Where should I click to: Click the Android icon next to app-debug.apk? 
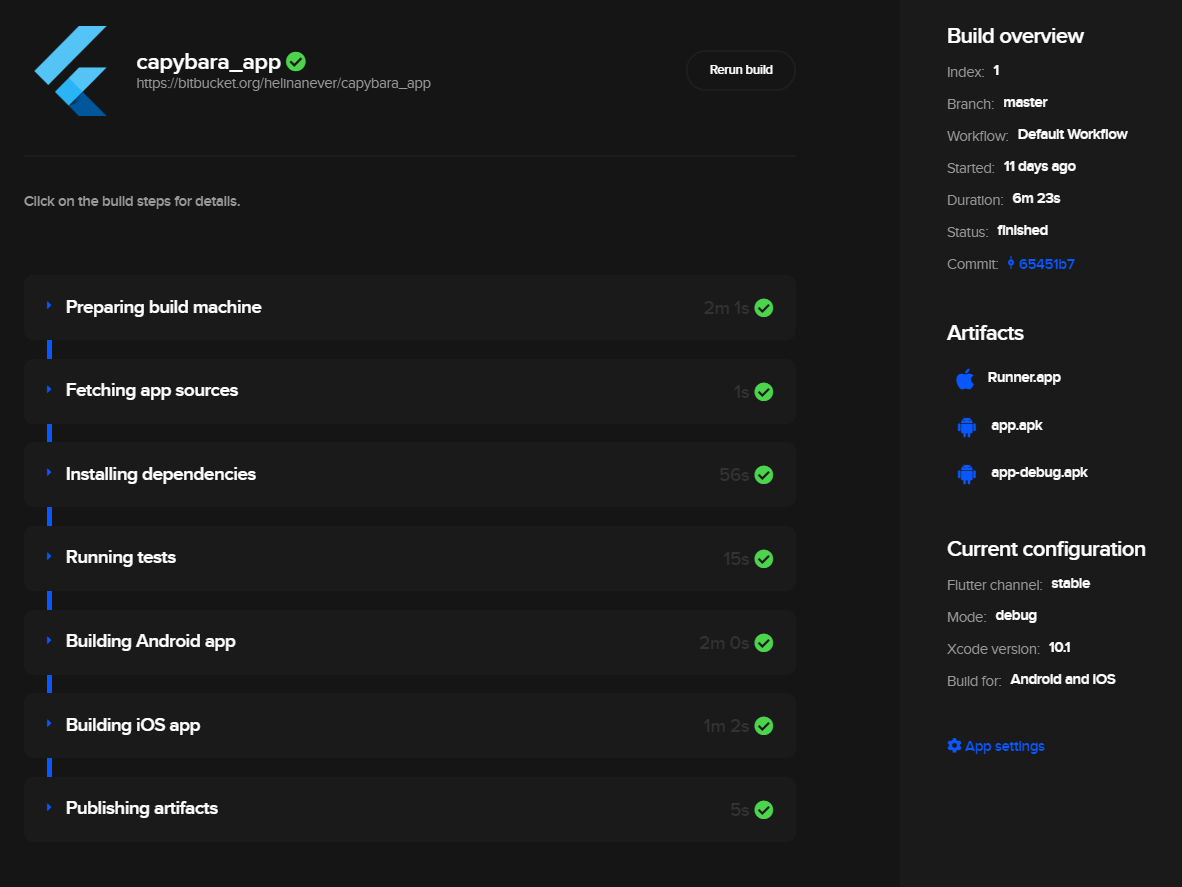966,474
